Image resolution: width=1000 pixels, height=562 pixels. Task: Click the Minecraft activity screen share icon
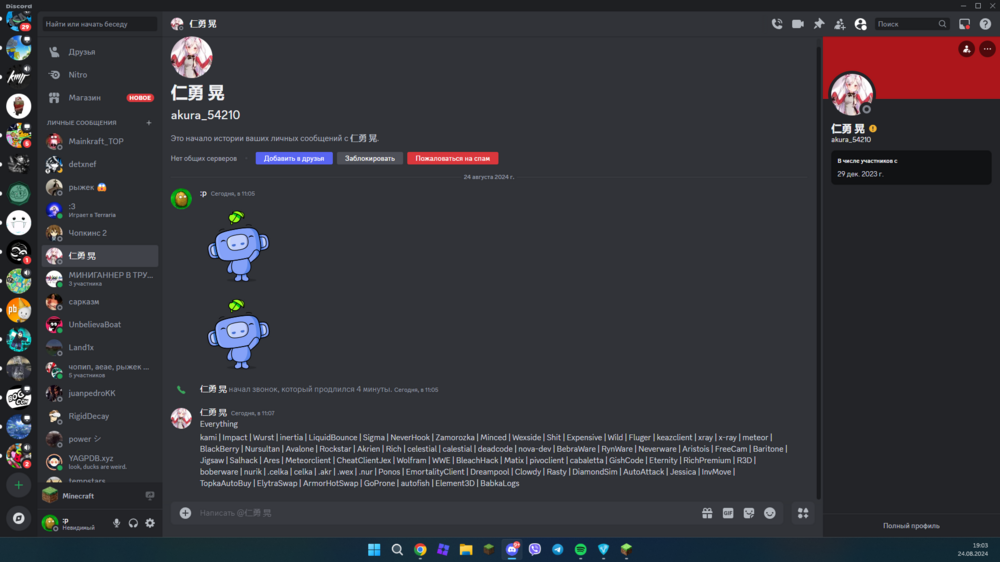coord(150,496)
